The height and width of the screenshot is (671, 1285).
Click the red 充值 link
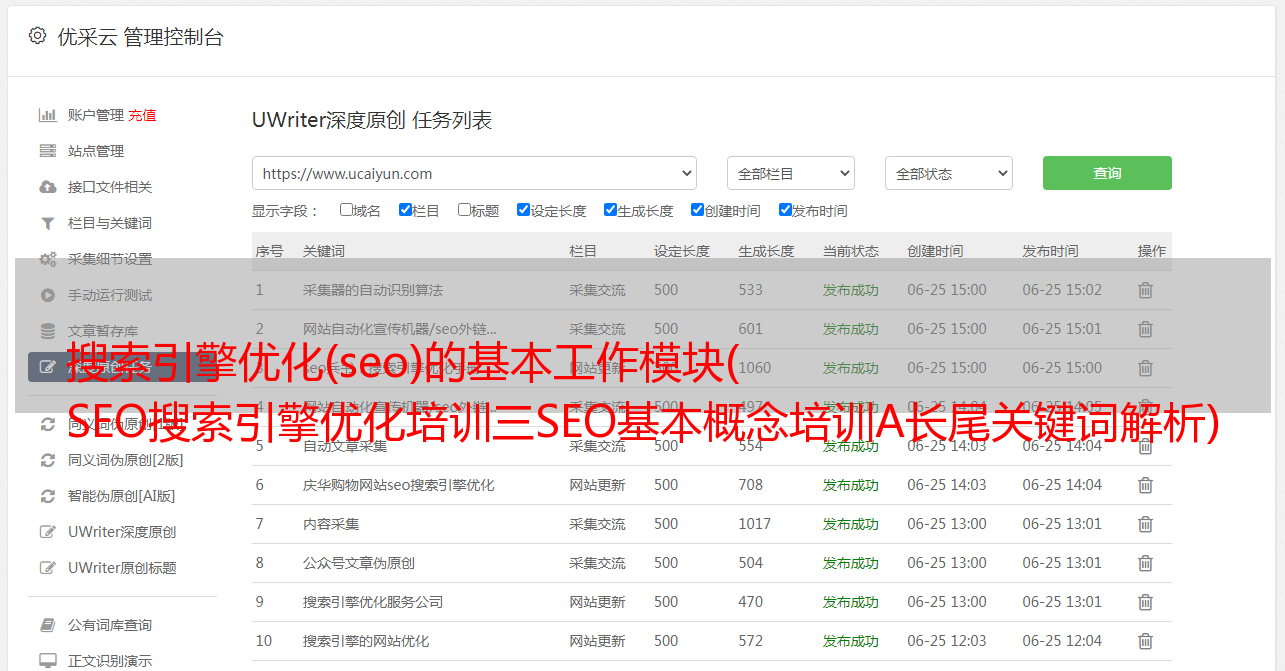pyautogui.click(x=142, y=115)
